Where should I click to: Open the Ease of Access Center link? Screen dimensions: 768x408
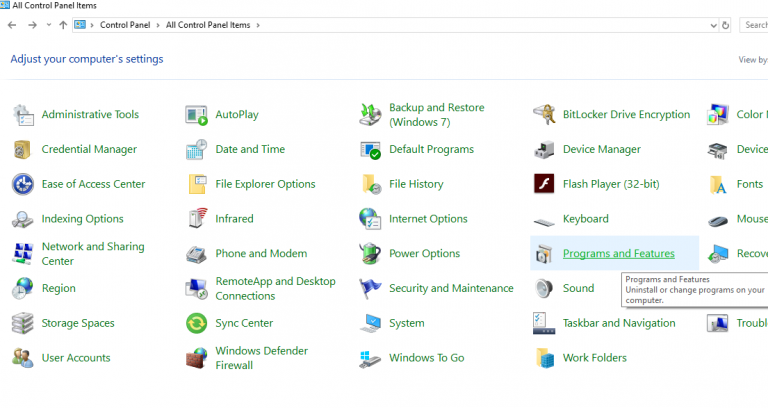pyautogui.click(x=93, y=184)
